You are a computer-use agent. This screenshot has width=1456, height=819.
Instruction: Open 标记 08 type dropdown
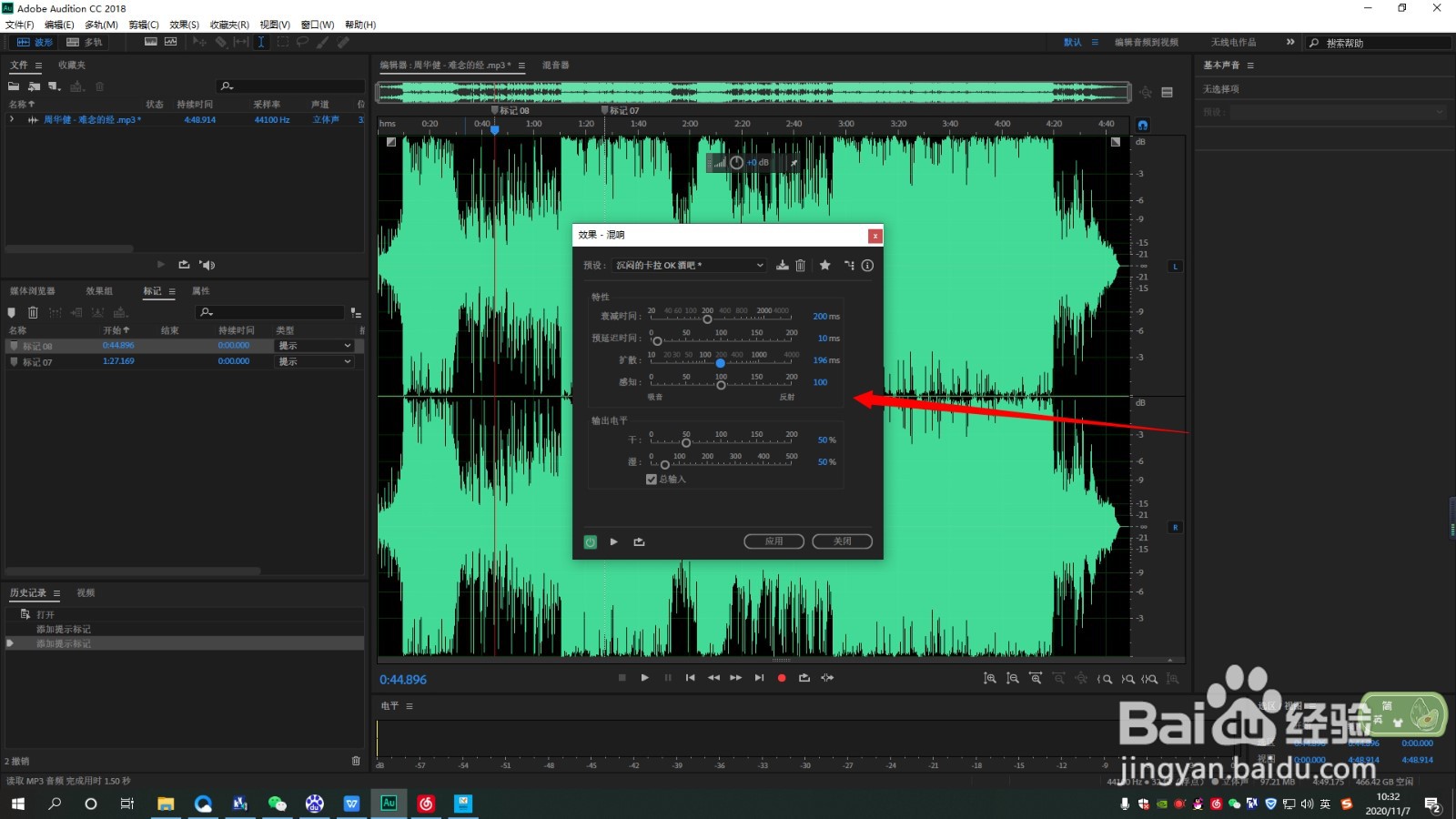point(314,346)
